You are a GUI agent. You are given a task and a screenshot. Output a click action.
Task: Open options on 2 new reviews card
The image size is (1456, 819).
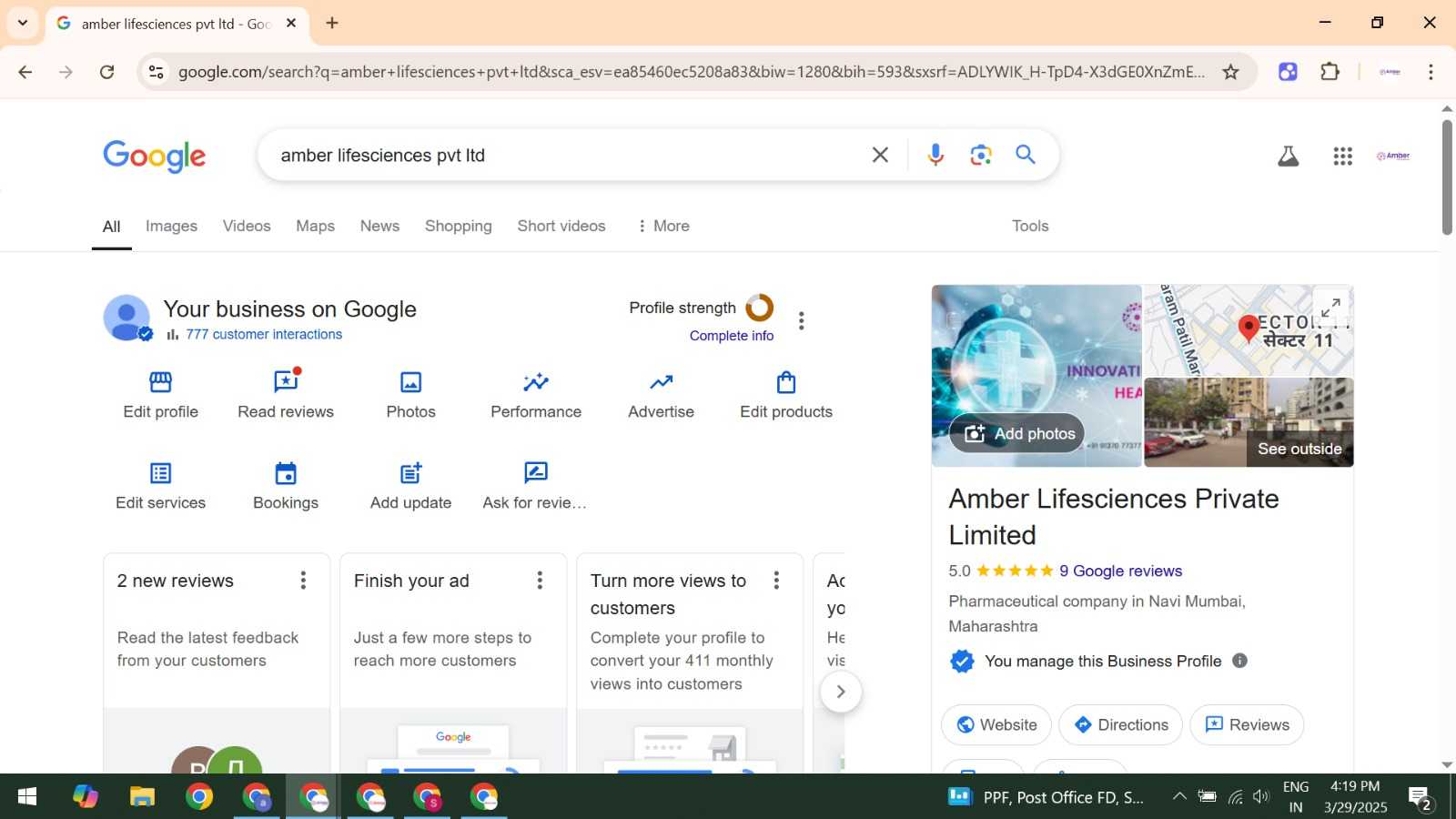coord(303,581)
